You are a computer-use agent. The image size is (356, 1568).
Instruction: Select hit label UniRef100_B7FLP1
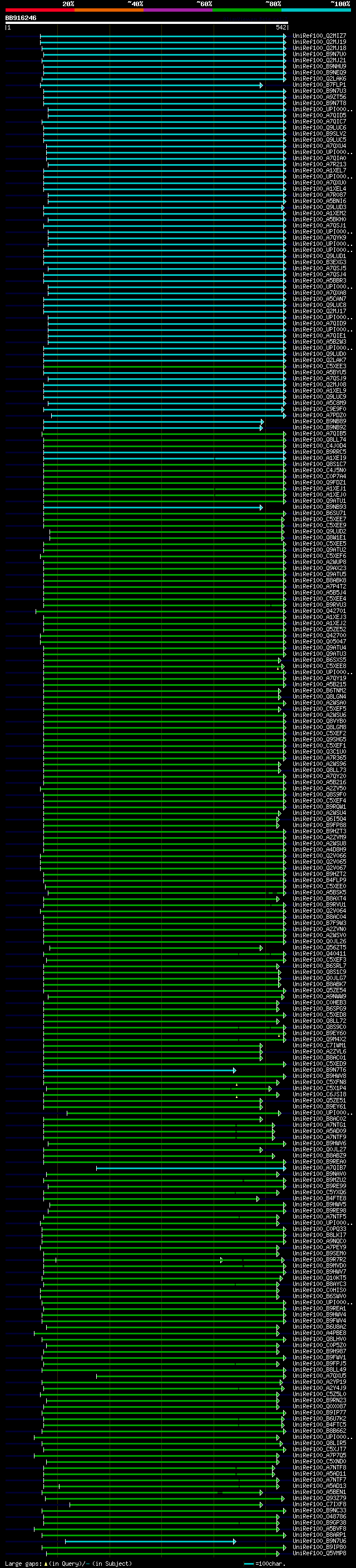coord(319,85)
